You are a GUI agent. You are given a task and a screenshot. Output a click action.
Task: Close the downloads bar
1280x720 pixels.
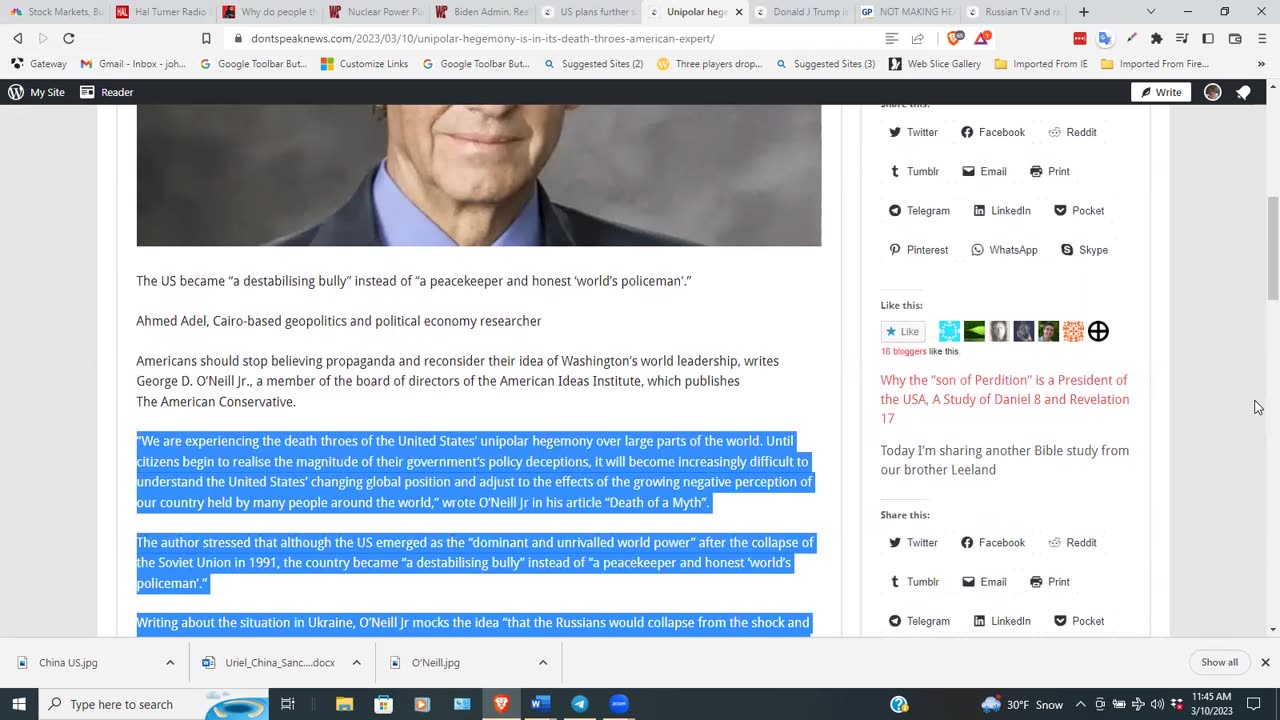1265,663
